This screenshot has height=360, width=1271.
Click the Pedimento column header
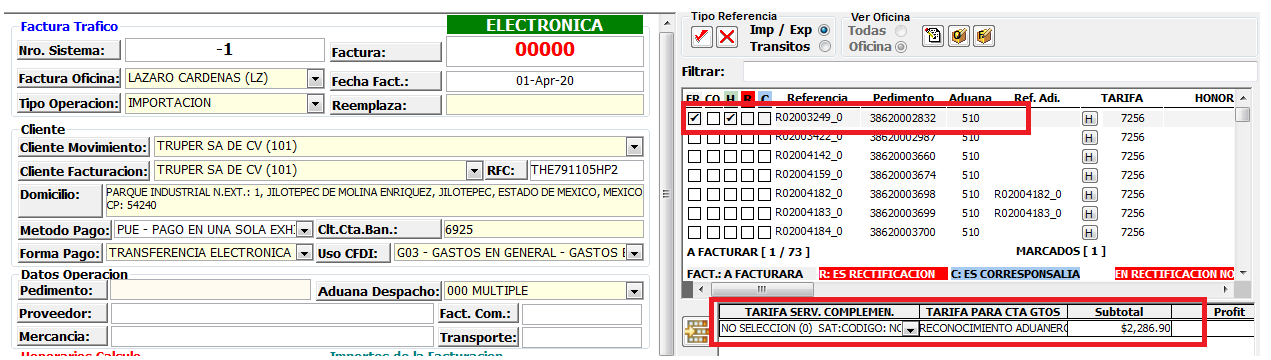pos(903,98)
